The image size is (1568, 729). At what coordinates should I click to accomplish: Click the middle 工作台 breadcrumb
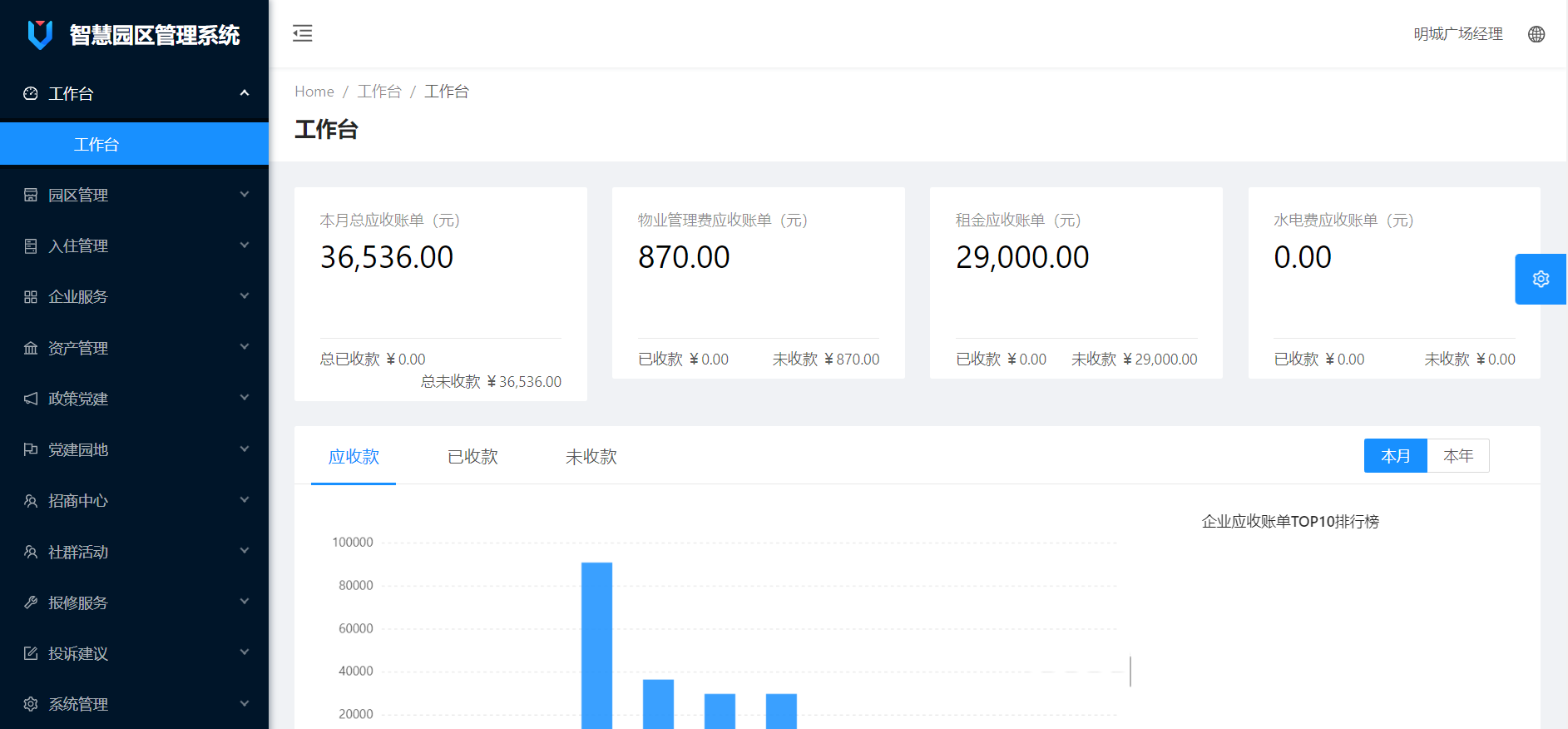pyautogui.click(x=379, y=92)
